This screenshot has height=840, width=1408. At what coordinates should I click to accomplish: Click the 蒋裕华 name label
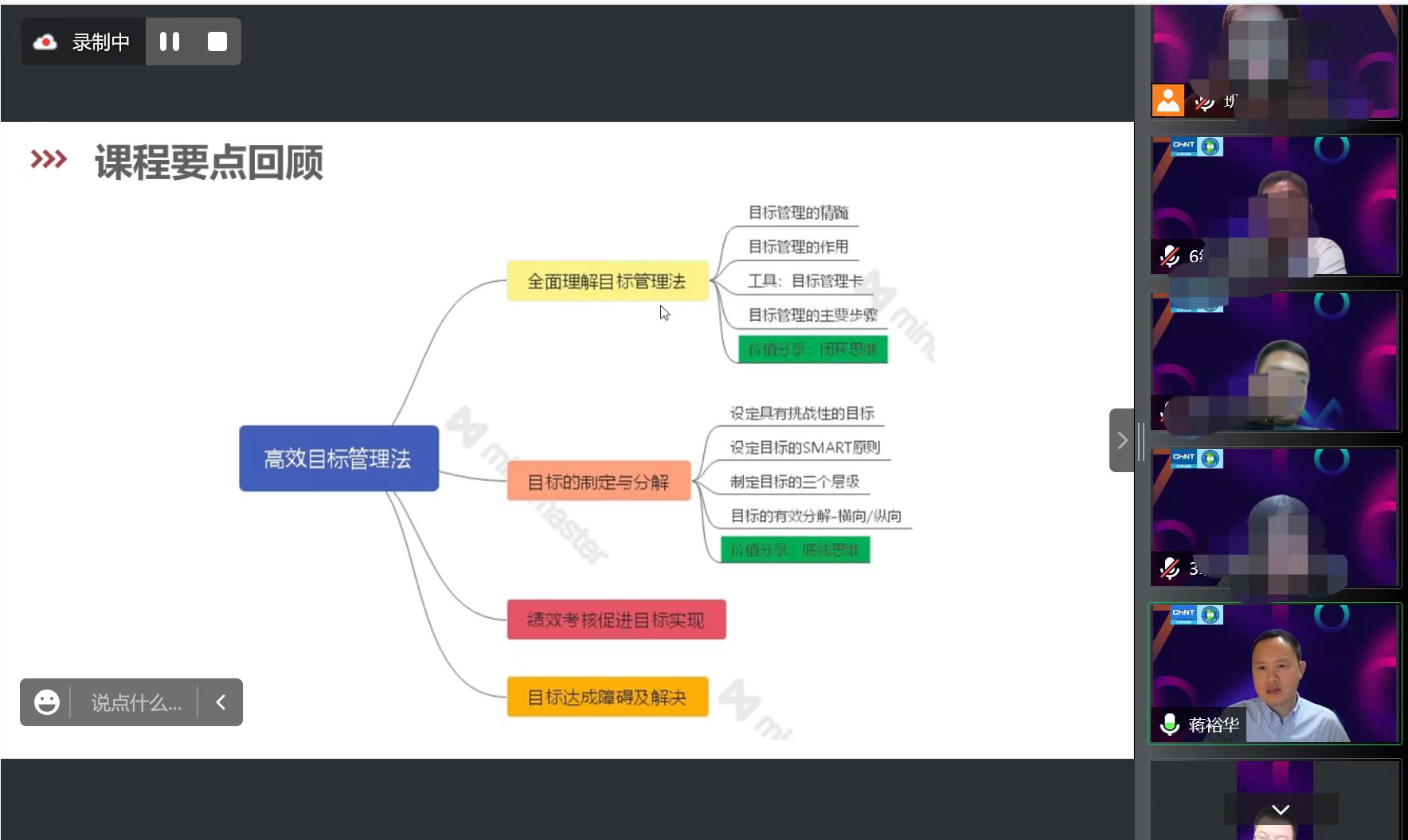(x=1214, y=725)
